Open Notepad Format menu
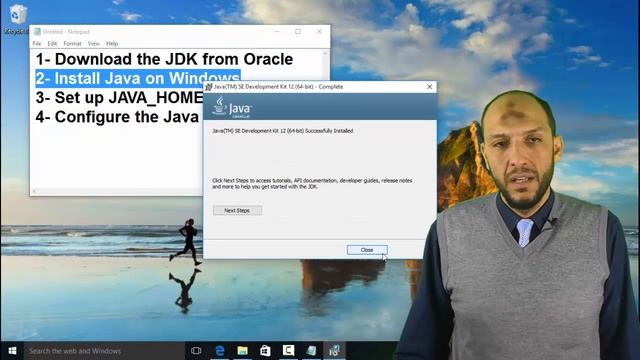 click(x=72, y=43)
